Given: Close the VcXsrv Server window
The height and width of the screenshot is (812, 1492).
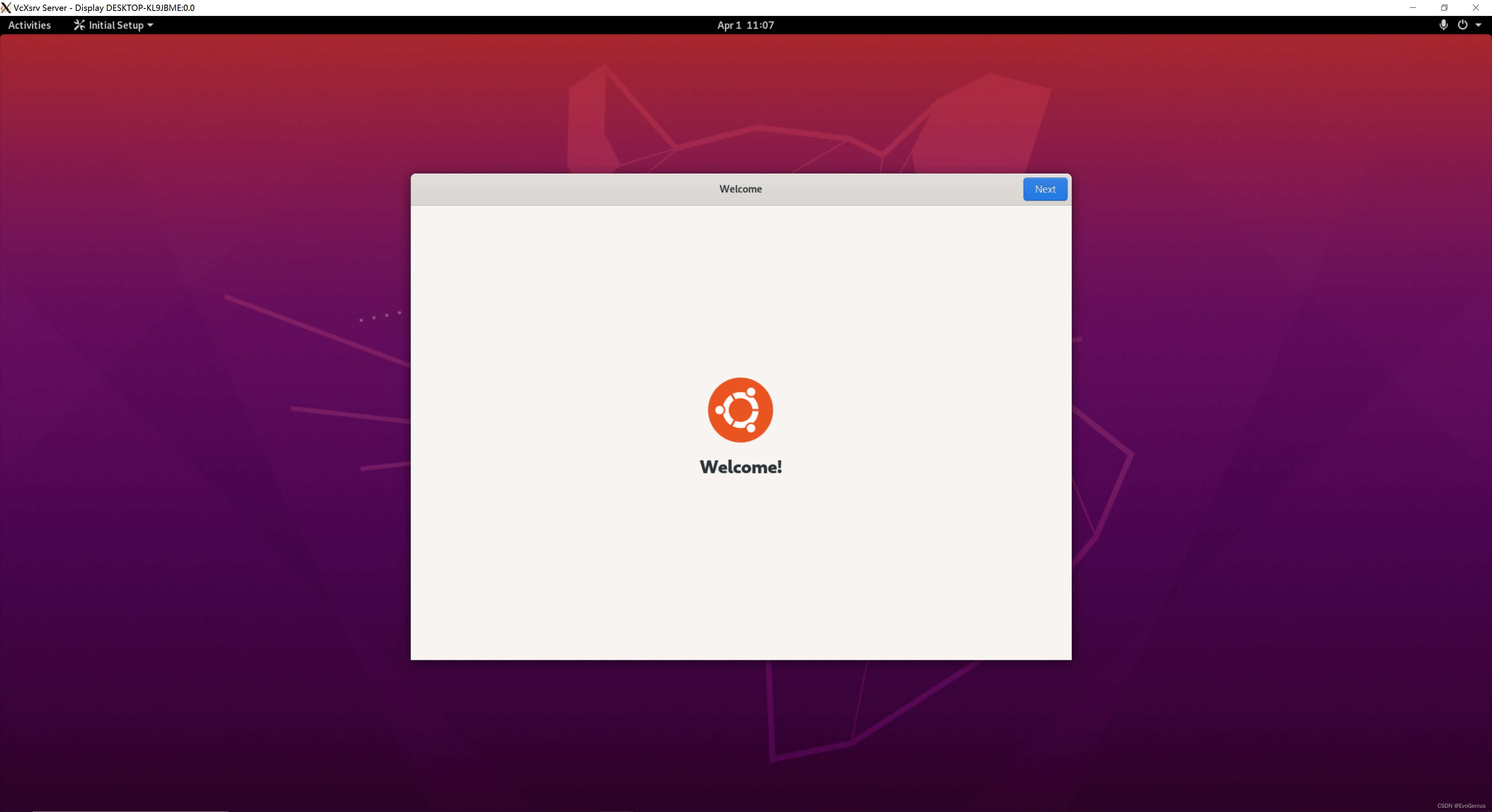Looking at the screenshot, I should click(1476, 7).
